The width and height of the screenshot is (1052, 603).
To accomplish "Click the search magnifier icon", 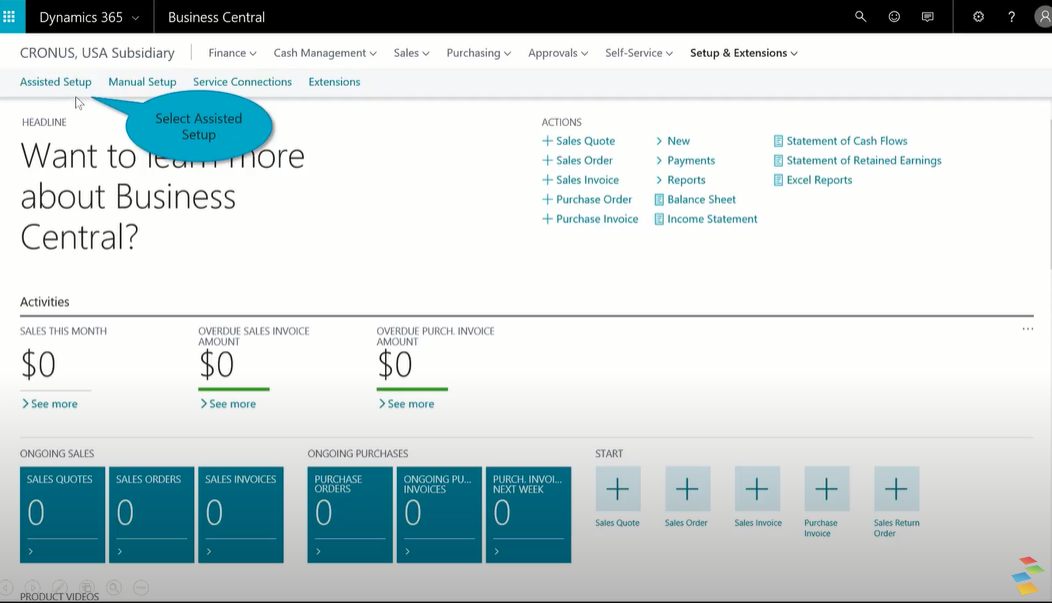I will click(x=860, y=17).
